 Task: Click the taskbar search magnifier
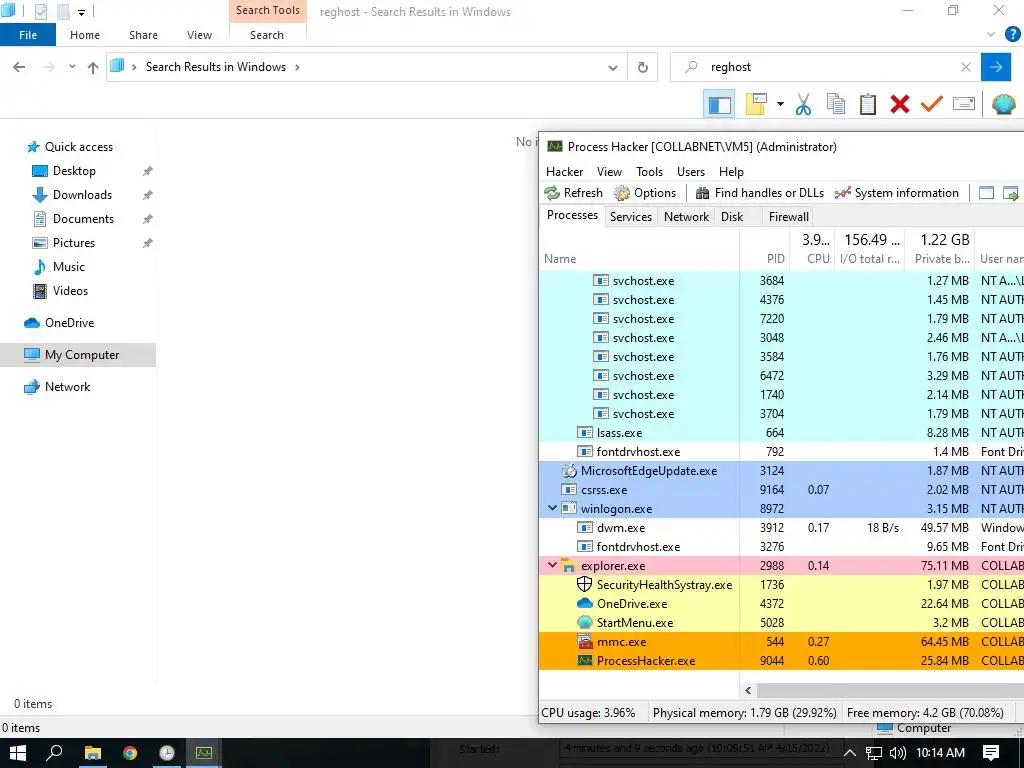click(54, 753)
